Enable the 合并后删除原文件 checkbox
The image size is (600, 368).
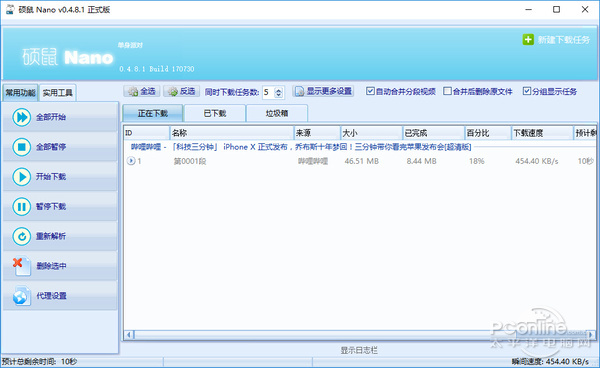point(447,91)
